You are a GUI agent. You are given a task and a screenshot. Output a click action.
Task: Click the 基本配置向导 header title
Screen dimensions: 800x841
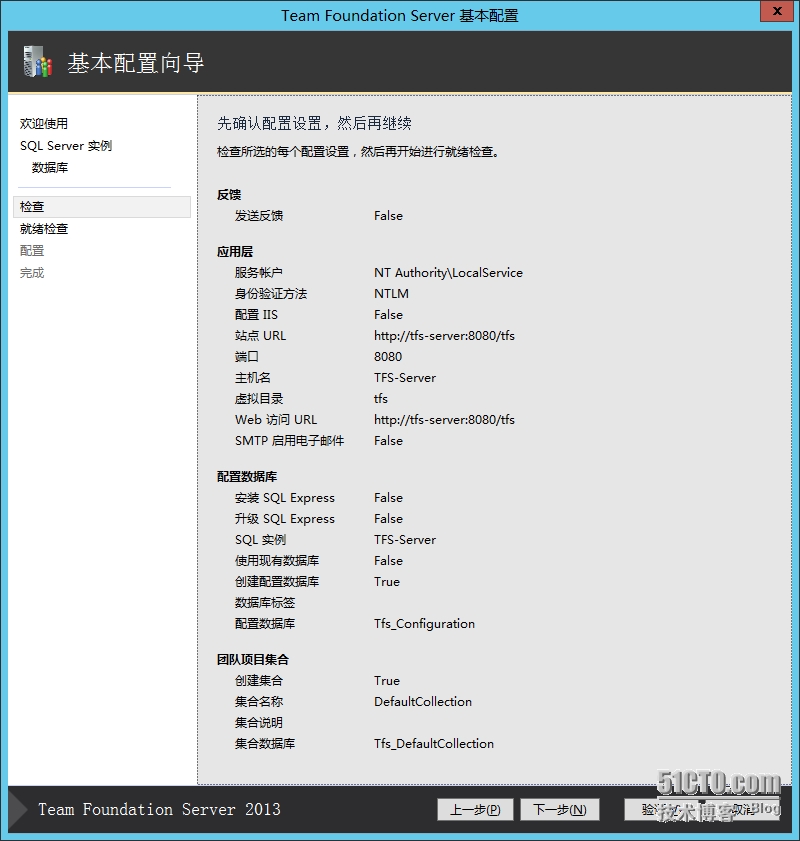(136, 63)
